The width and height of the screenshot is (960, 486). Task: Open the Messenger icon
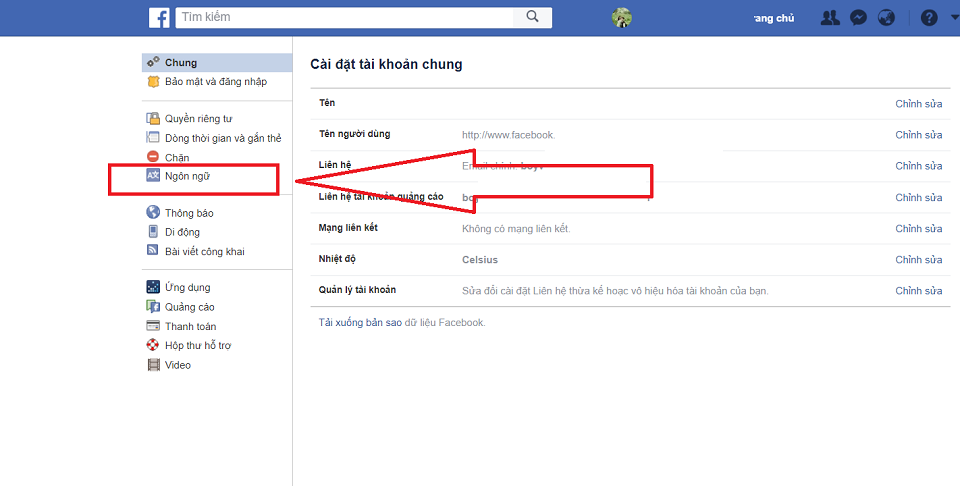(858, 18)
